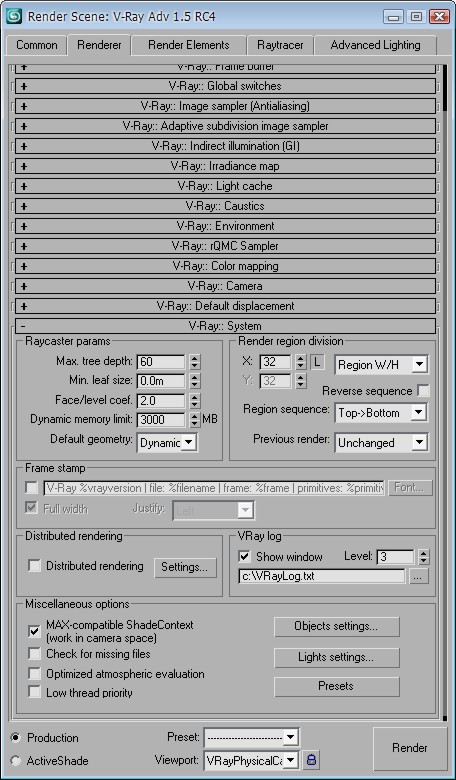Open Distributed rendering Settings...
This screenshot has width=456, height=780.
(x=185, y=567)
